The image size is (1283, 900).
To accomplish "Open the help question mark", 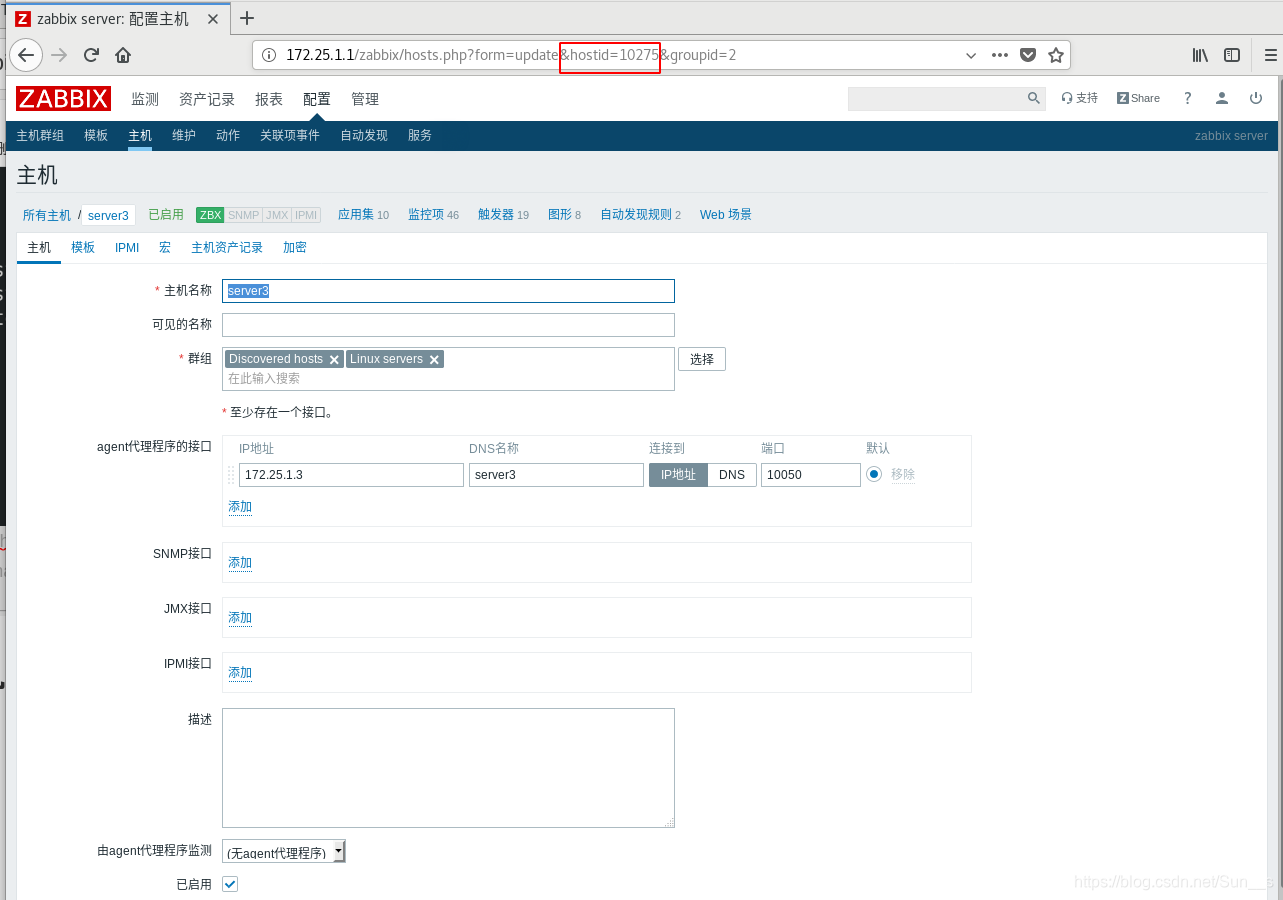I will coord(1188,98).
